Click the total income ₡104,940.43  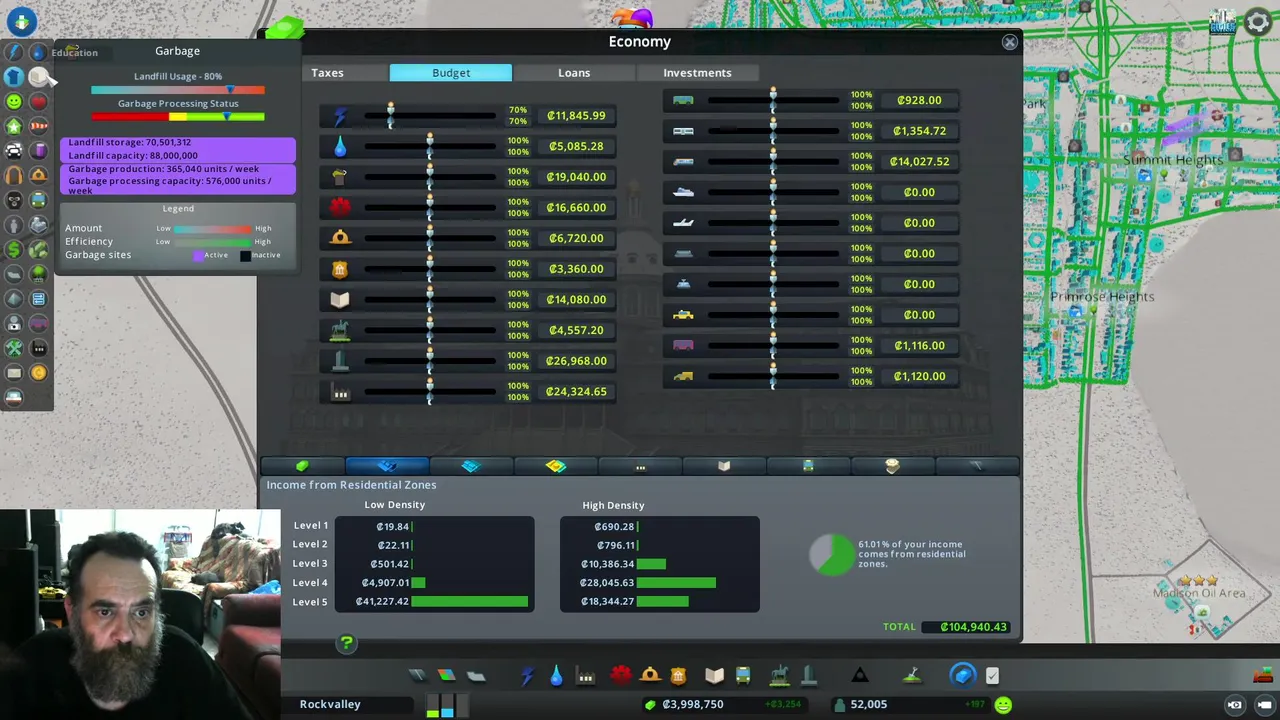click(x=973, y=627)
